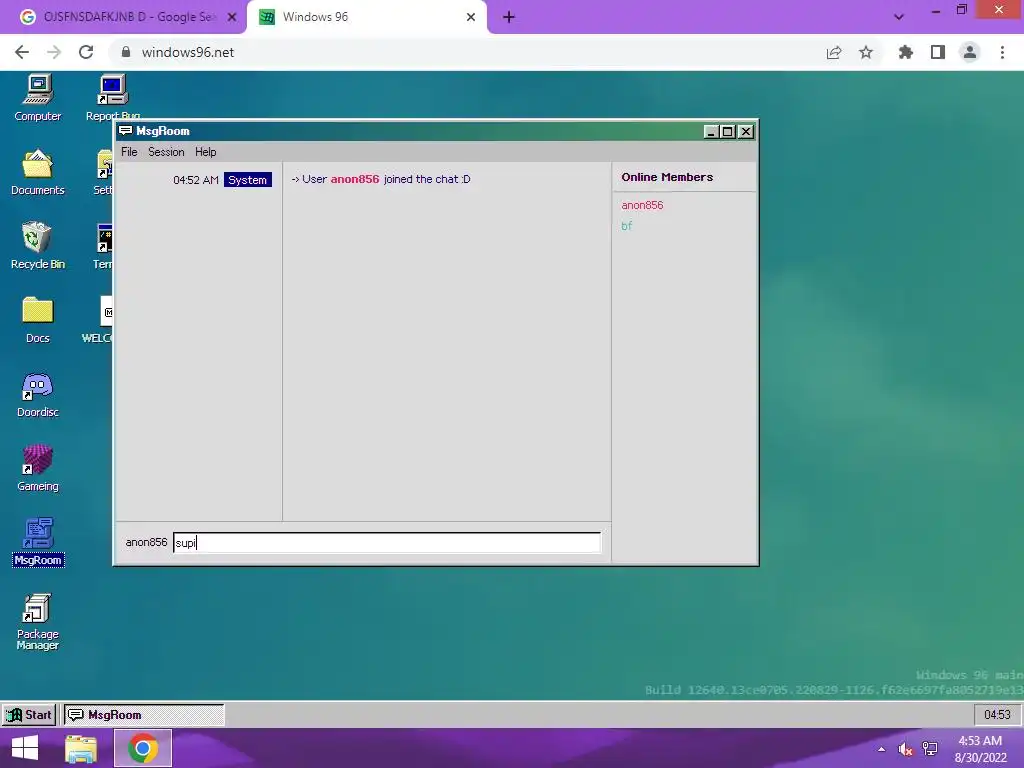Image resolution: width=1024 pixels, height=768 pixels.
Task: Open the Docs folder icon
Action: [38, 320]
